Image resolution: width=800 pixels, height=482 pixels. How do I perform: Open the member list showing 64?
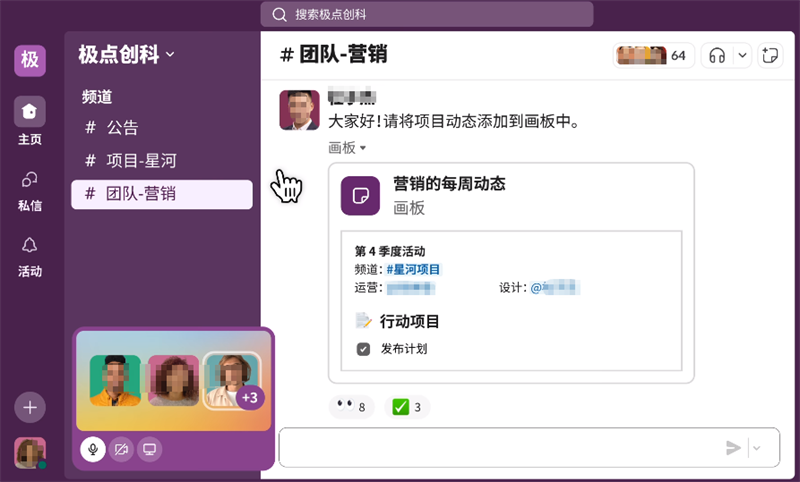point(654,56)
